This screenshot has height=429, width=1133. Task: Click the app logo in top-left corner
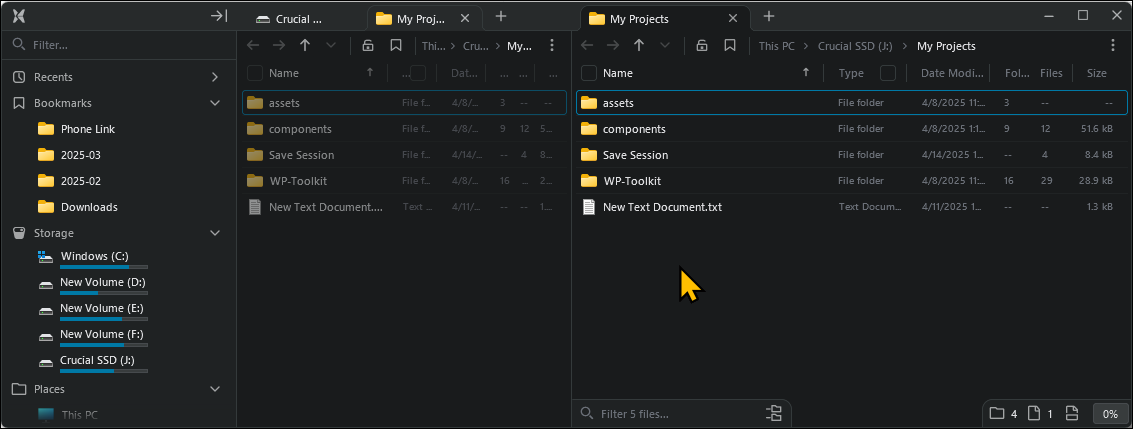pos(19,16)
